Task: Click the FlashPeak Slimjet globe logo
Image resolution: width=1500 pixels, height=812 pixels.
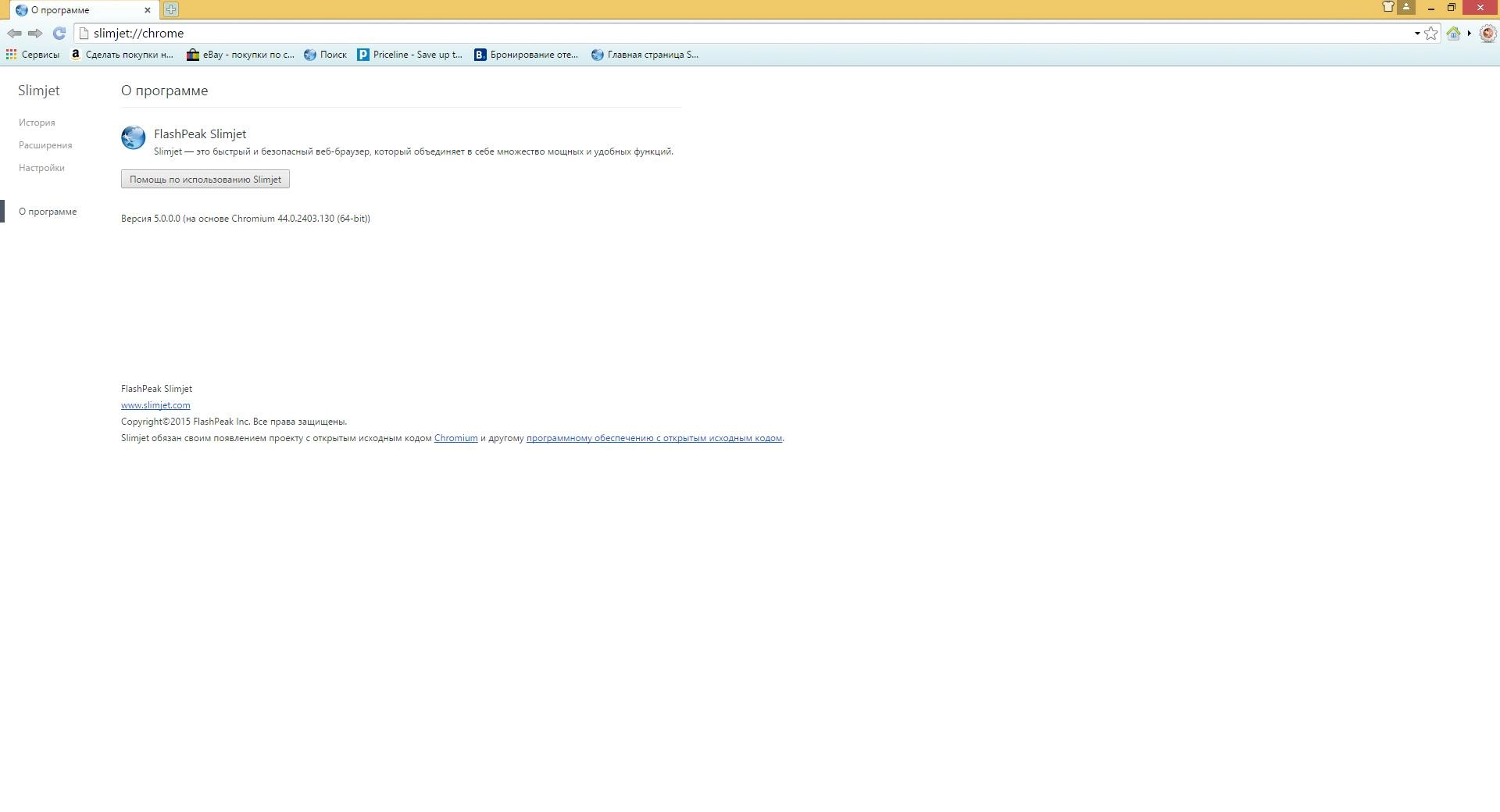Action: (x=134, y=137)
